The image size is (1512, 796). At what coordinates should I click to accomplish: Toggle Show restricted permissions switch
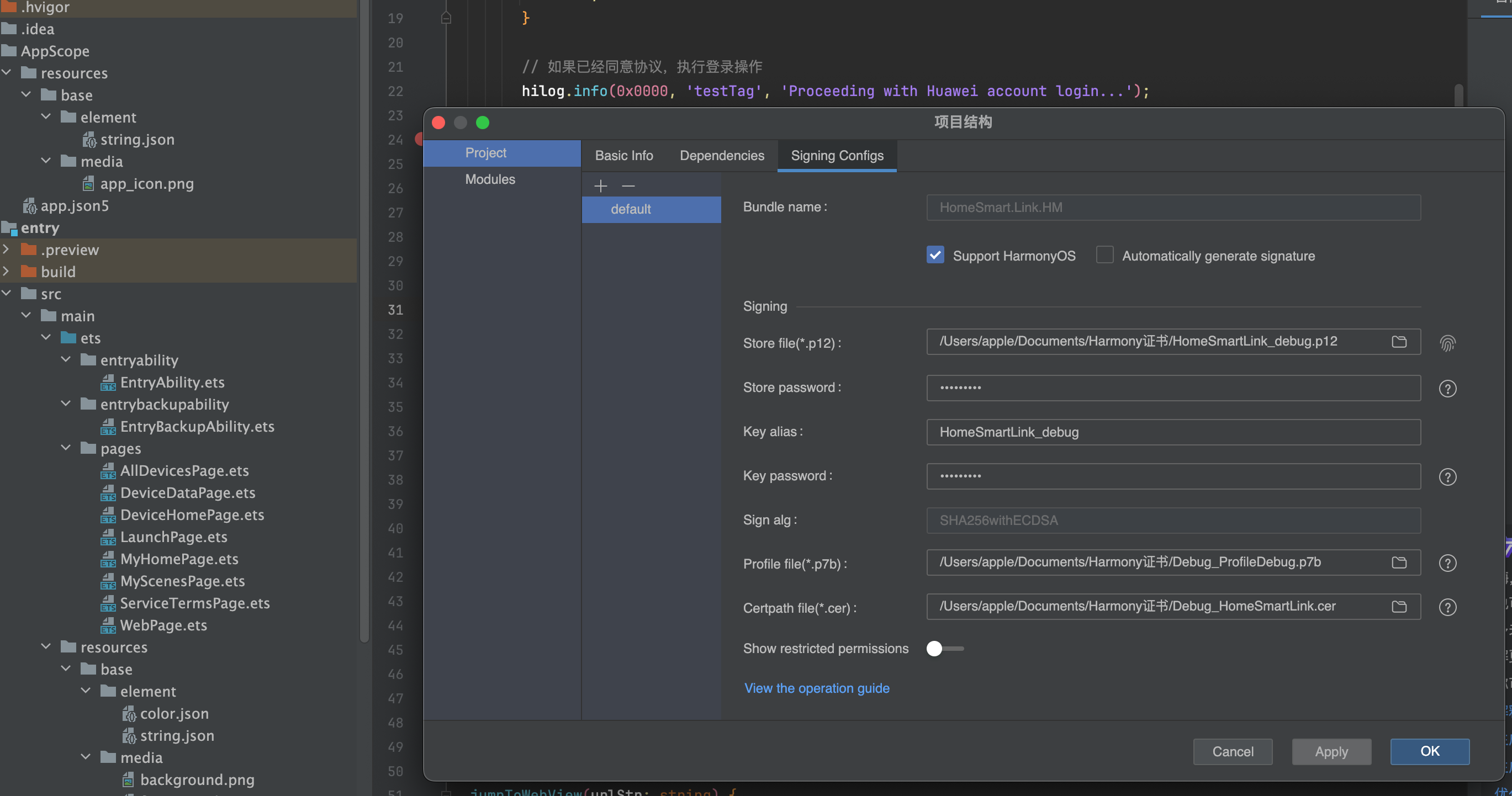tap(944, 648)
